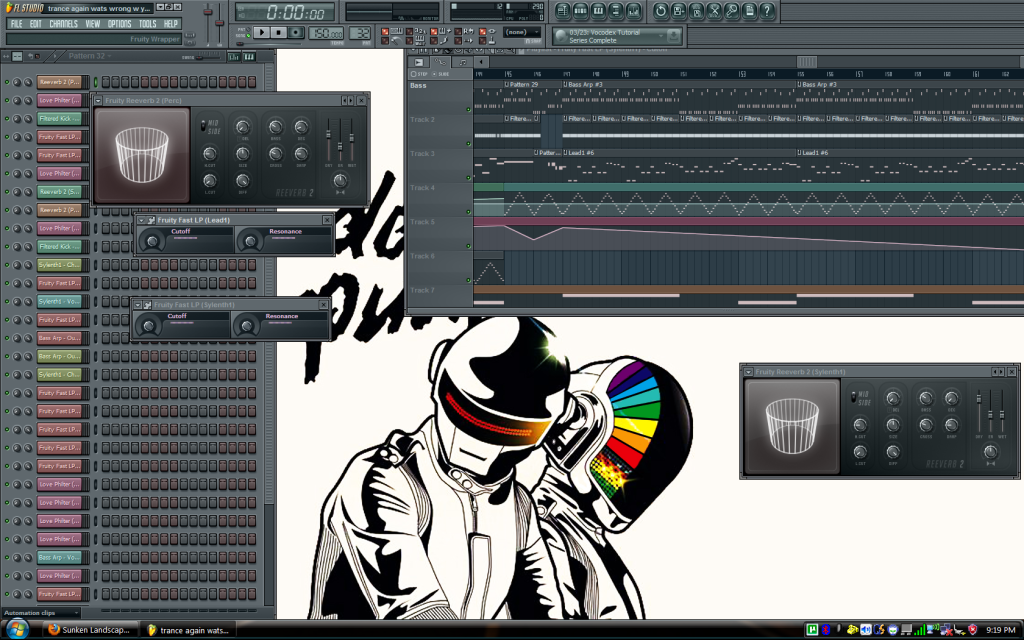Screen dimensions: 1024x640
Task: Click Cutoff knob in Fruity Fast LP (Lead1)
Action: [152, 241]
